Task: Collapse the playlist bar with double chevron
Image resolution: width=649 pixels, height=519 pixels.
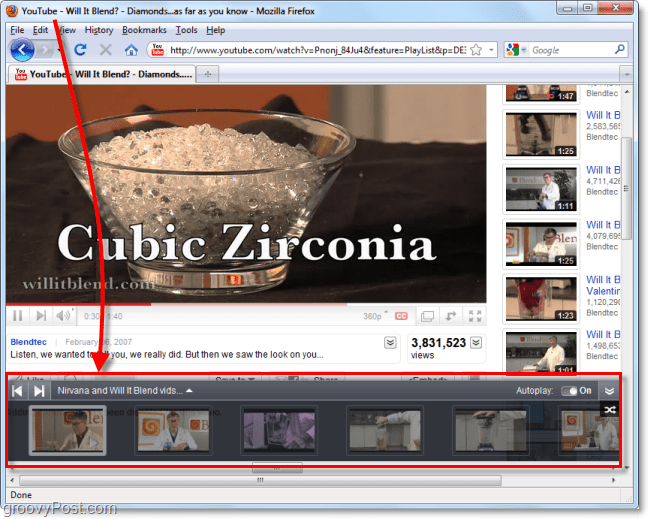Action: [x=609, y=391]
